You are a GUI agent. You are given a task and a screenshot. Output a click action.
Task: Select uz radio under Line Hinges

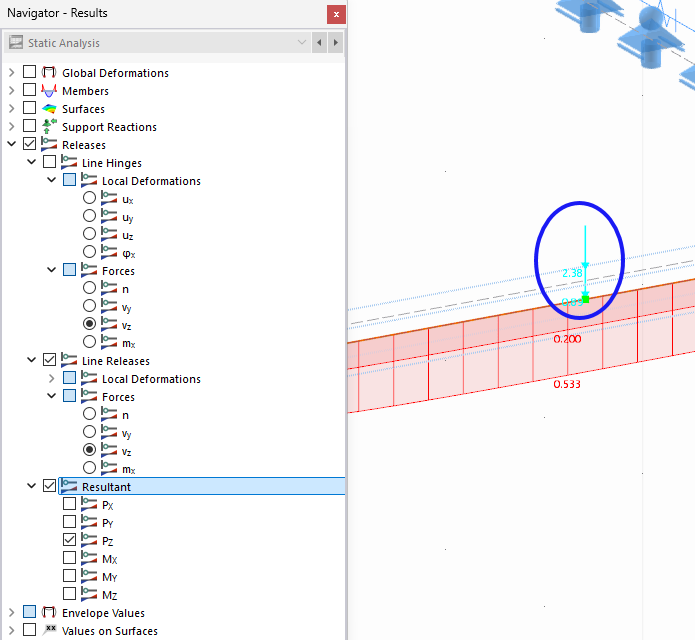coord(90,234)
